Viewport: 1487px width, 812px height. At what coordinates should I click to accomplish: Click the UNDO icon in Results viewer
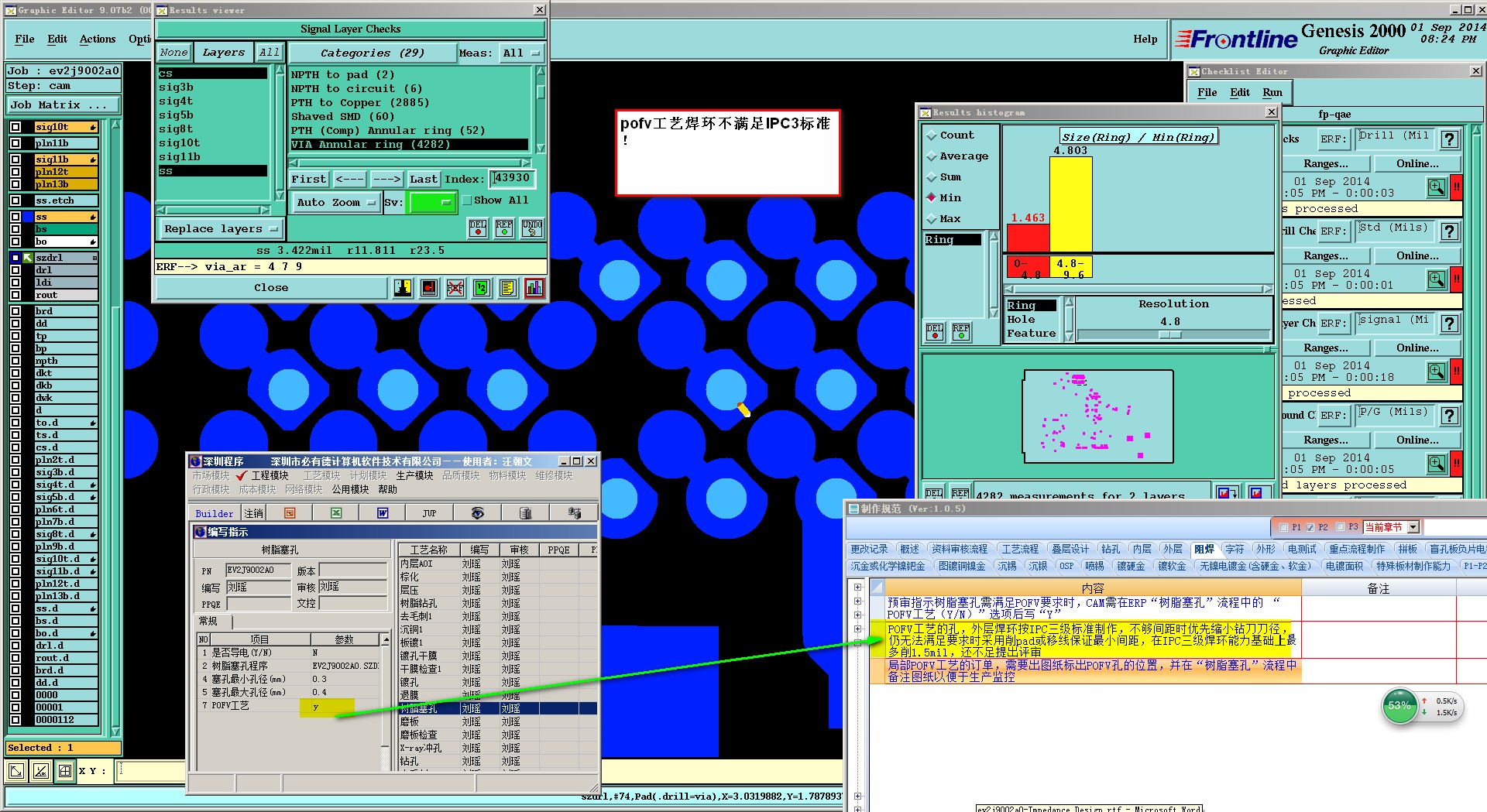click(532, 228)
